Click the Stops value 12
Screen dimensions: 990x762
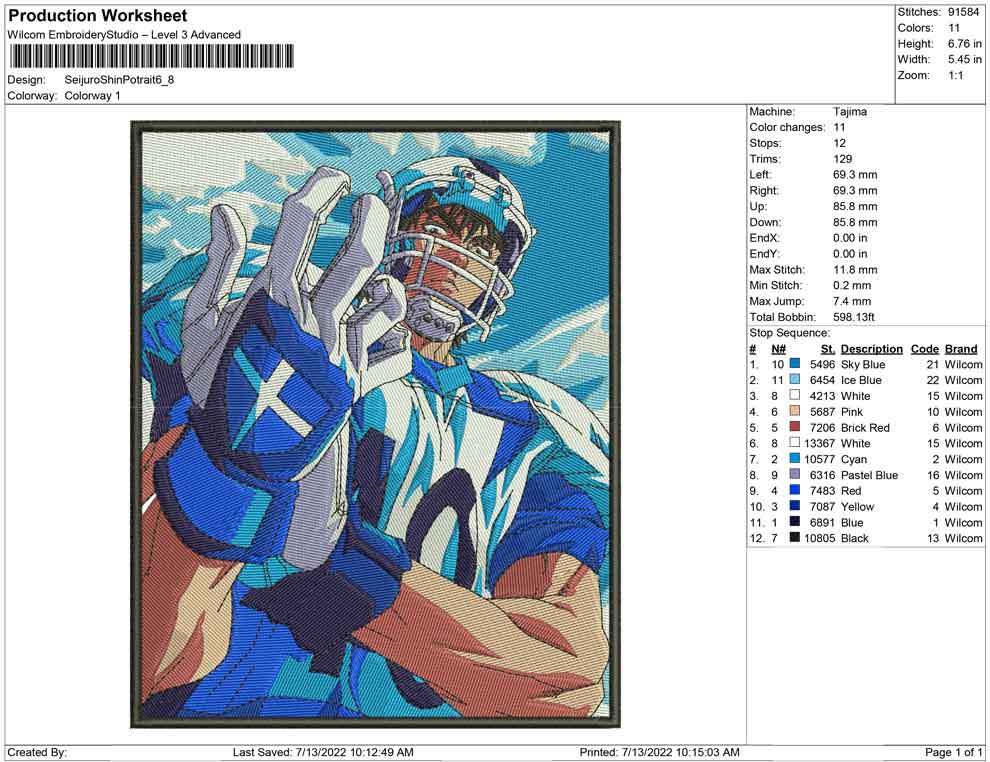(x=839, y=143)
